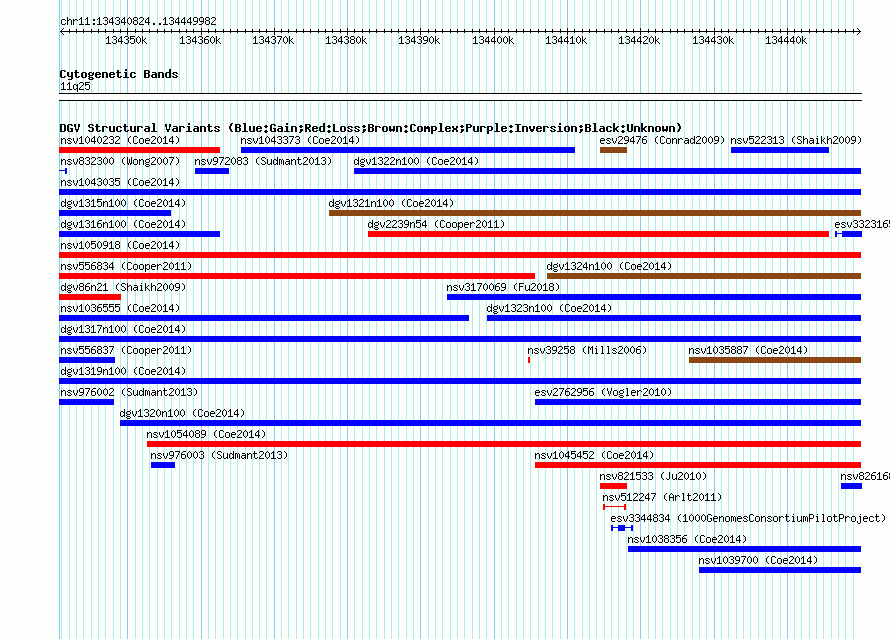Click the 134350k ruler position label
The width and height of the screenshot is (890, 639).
point(126,40)
